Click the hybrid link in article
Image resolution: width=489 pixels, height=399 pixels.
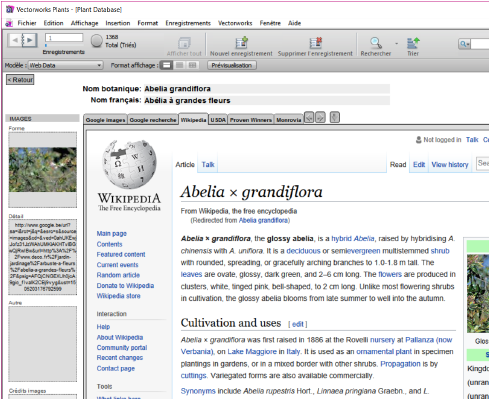pos(341,239)
